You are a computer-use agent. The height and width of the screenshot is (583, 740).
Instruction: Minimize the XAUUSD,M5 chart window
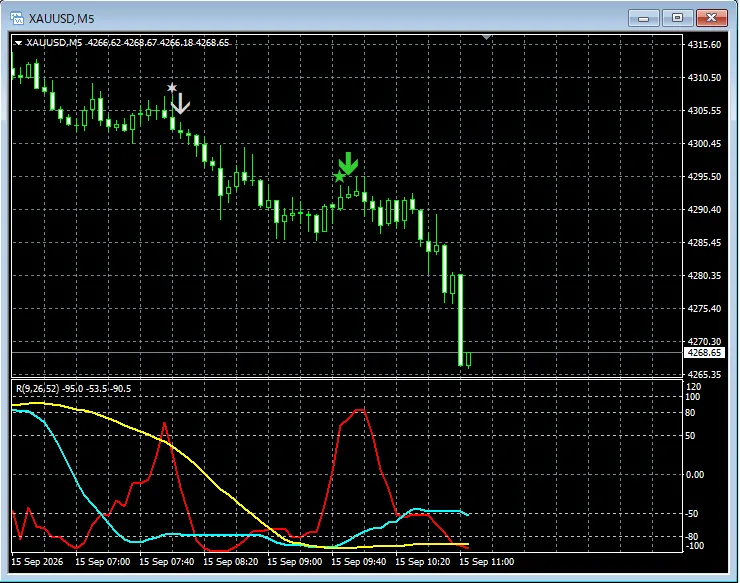click(x=643, y=18)
